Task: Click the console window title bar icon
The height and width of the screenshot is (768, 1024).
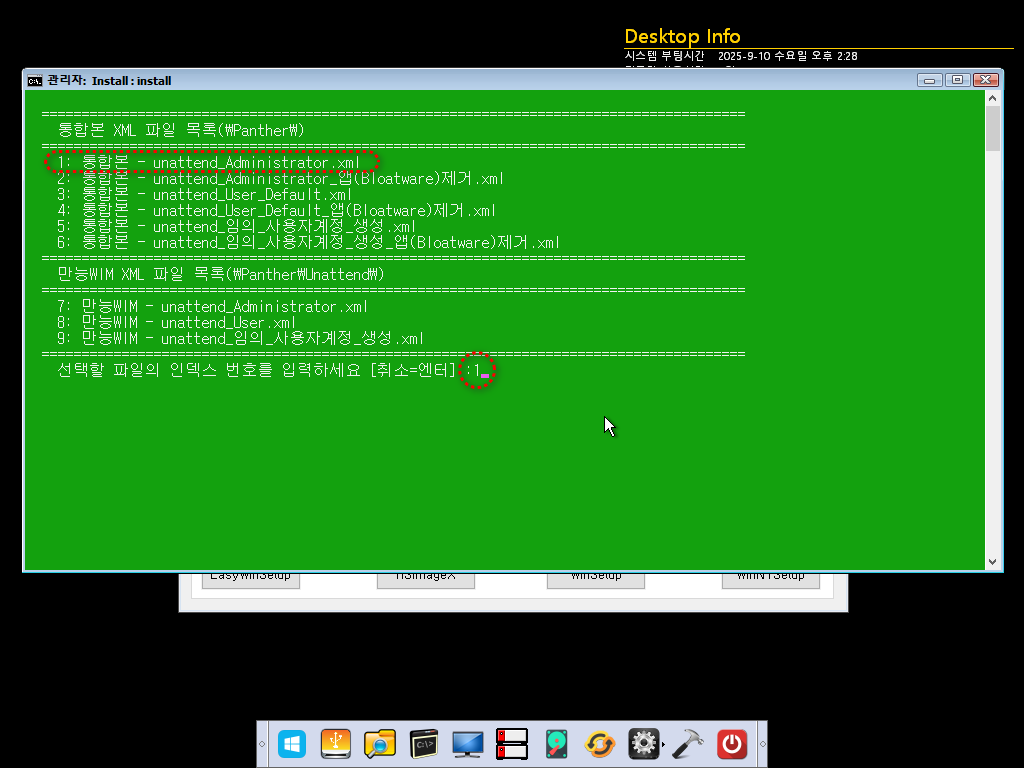Action: [x=35, y=81]
